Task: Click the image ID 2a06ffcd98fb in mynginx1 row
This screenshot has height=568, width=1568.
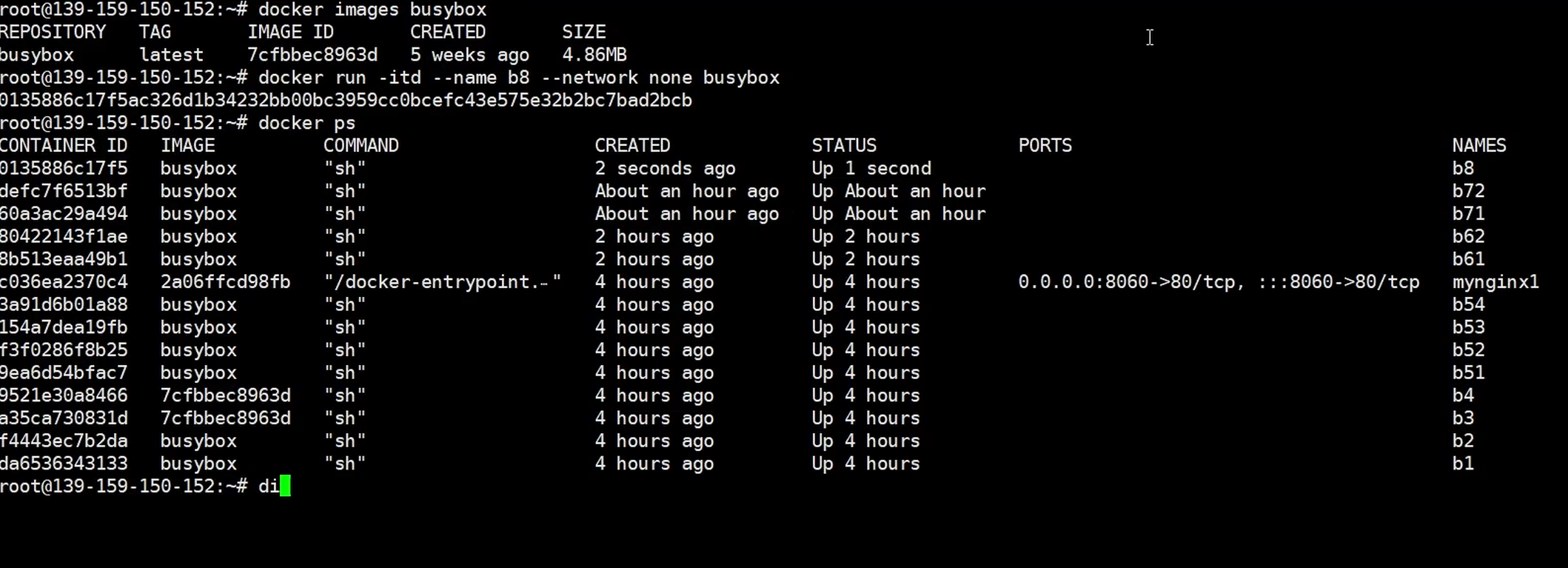Action: click(226, 282)
